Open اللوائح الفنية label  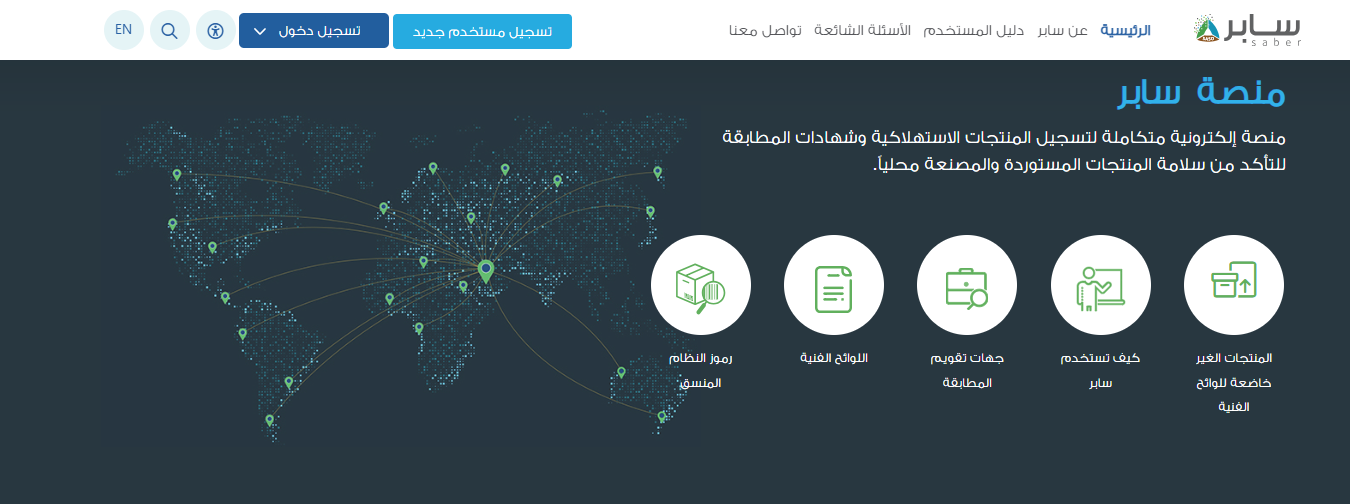(834, 358)
